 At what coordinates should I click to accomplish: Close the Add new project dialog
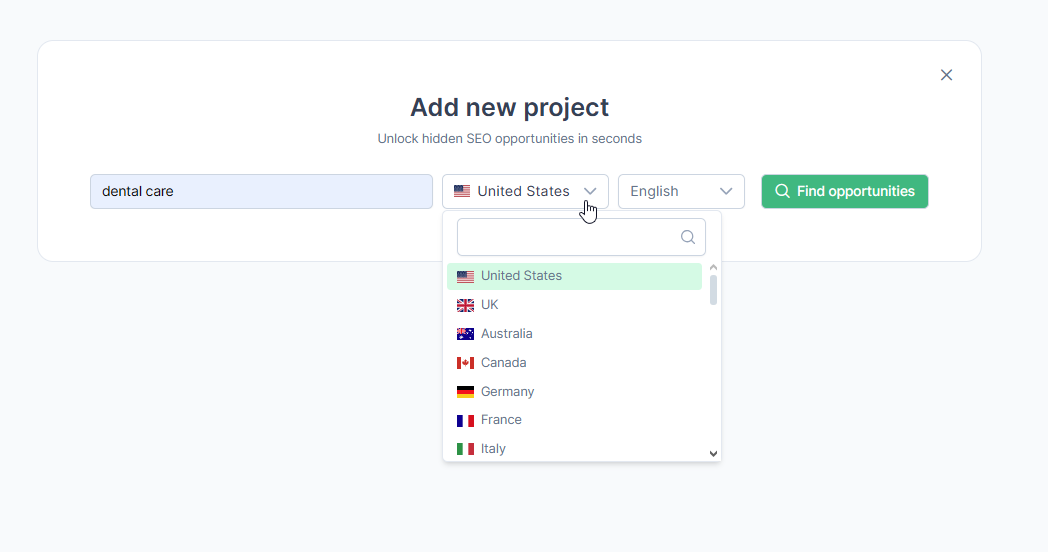tap(946, 75)
